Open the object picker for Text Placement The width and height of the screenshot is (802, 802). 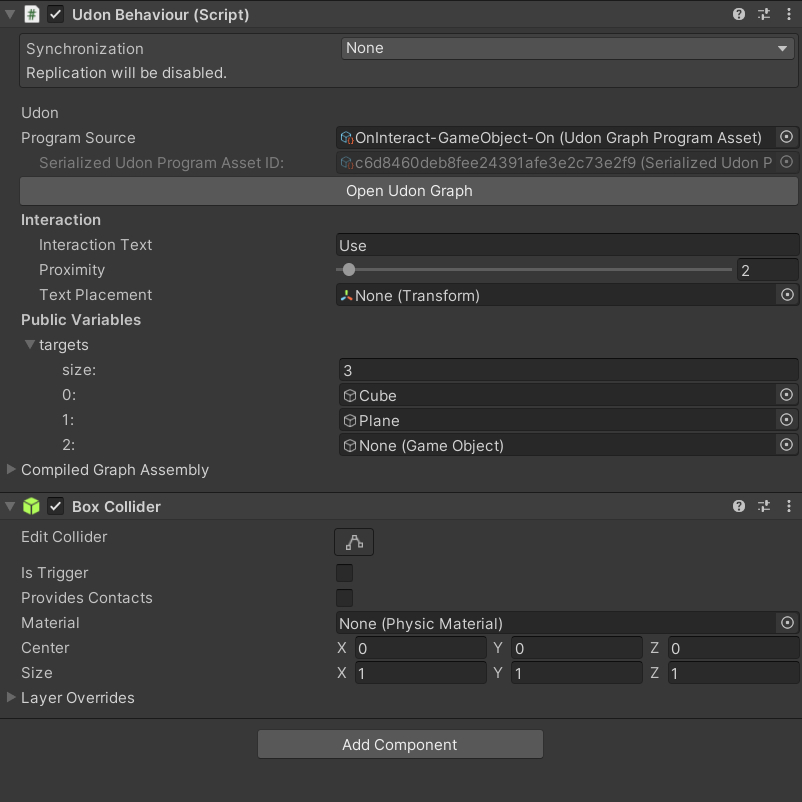[x=787, y=294]
